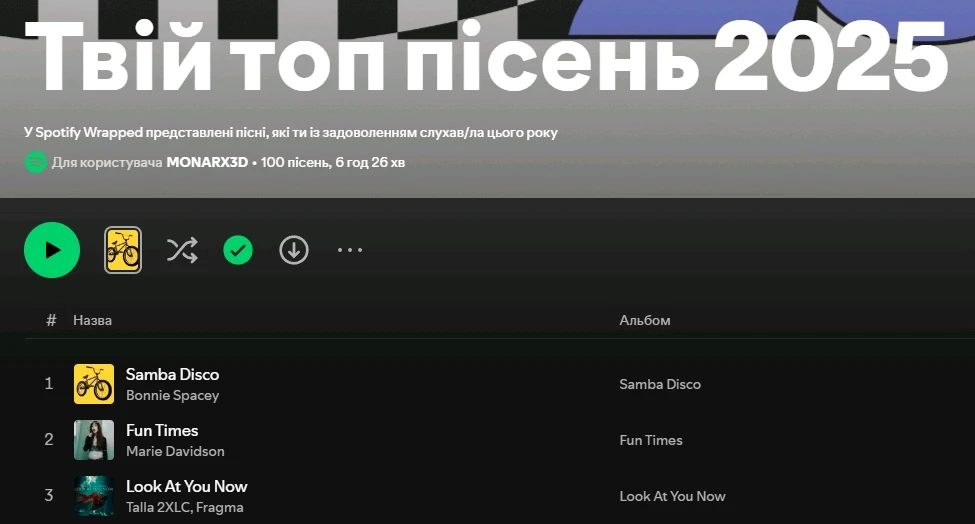Screen dimensions: 975x524
Task: Click the bicycle cover preview next to play
Action: click(123, 250)
